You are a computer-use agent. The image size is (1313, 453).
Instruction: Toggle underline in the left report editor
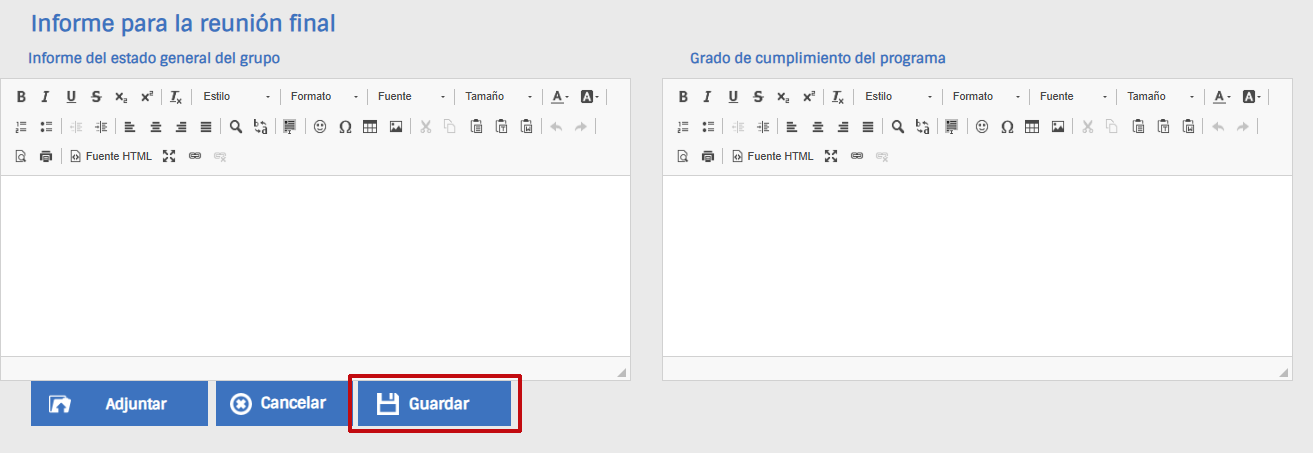71,97
